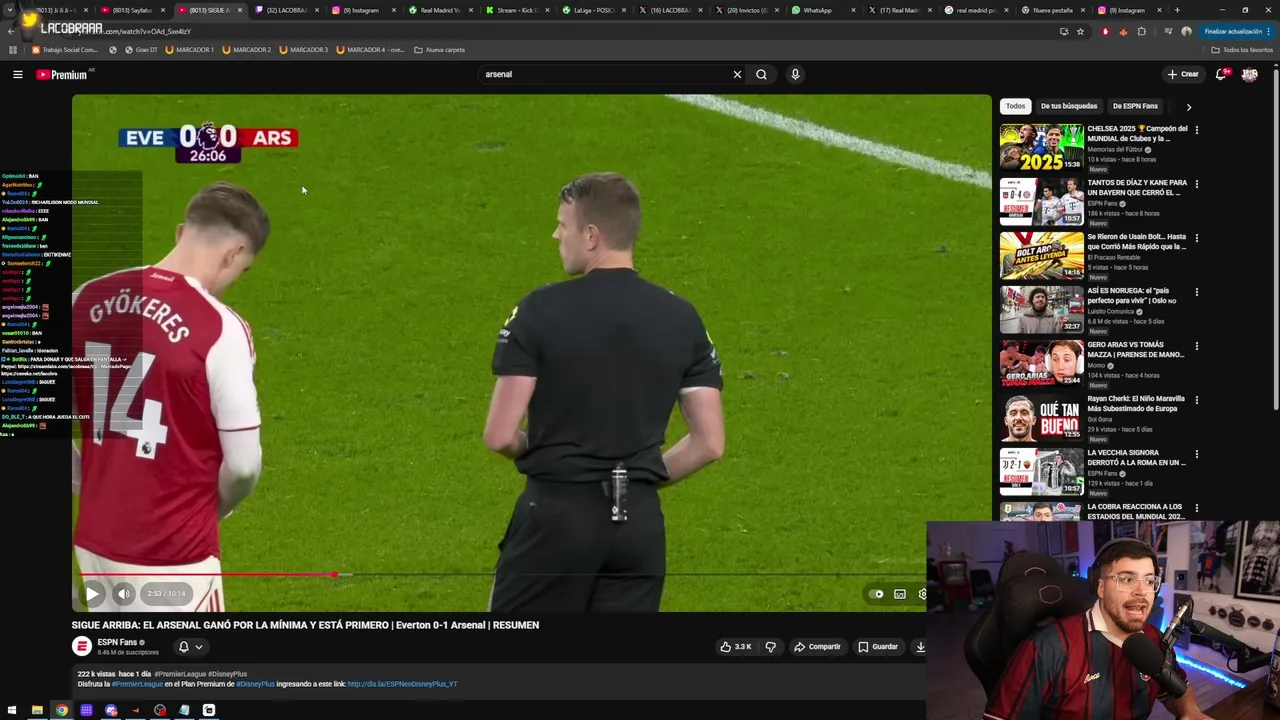Play the paused Everton vs Arsenal video

point(92,594)
